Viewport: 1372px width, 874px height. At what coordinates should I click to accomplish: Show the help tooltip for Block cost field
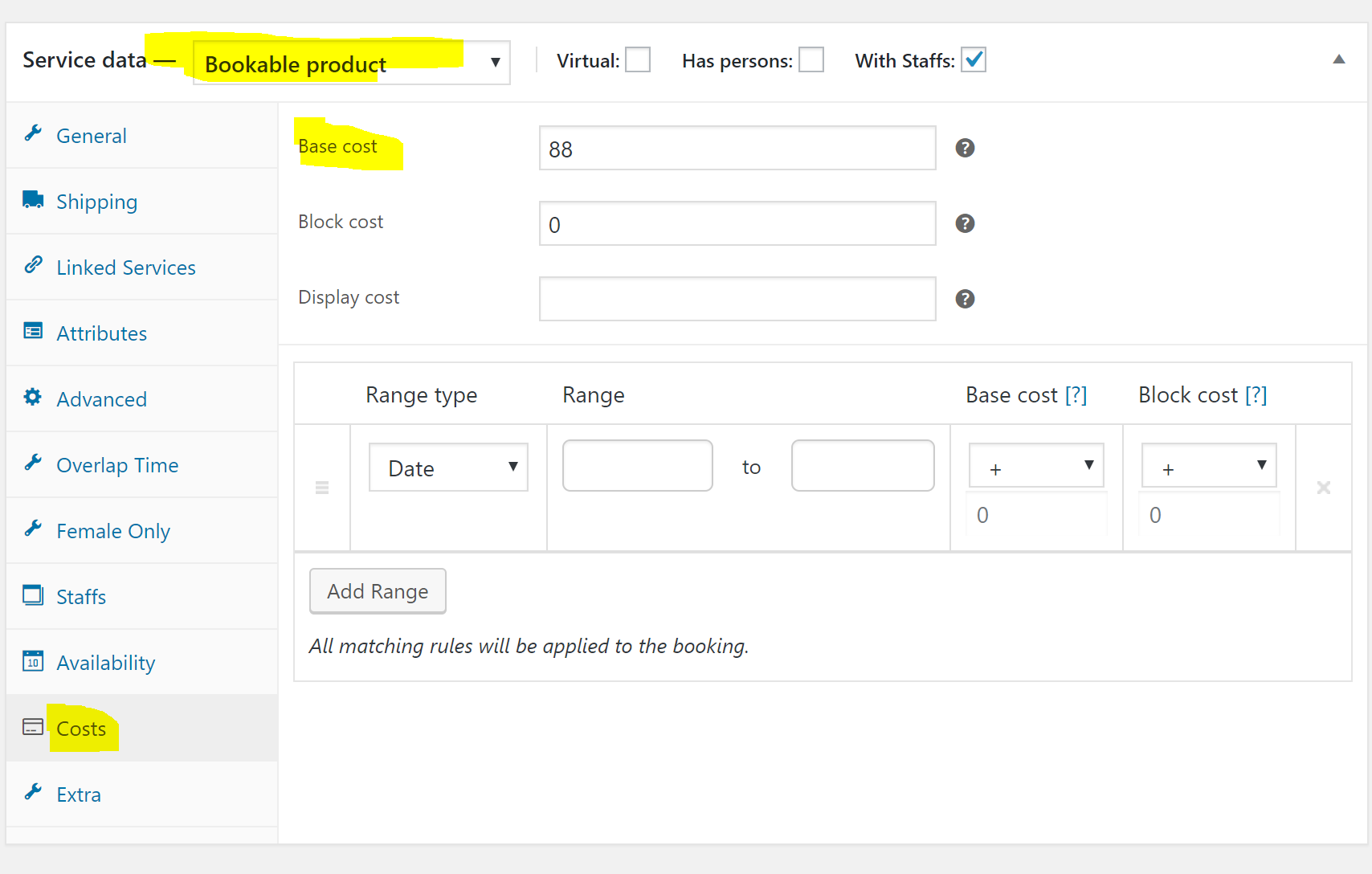tap(965, 223)
